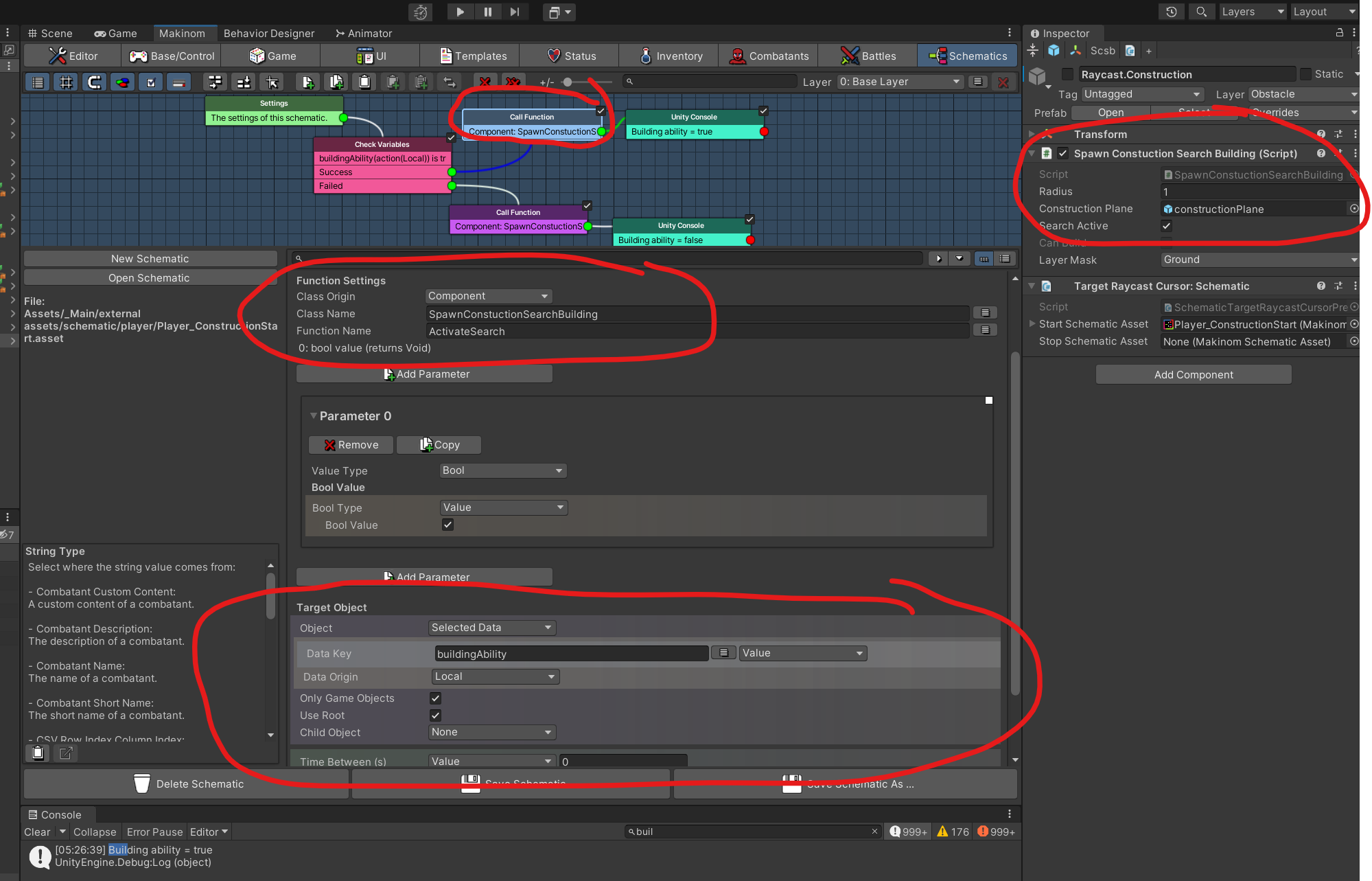This screenshot has width=1372, height=881.
Task: Switch to the Behavior Designer tab
Action: pos(269,33)
